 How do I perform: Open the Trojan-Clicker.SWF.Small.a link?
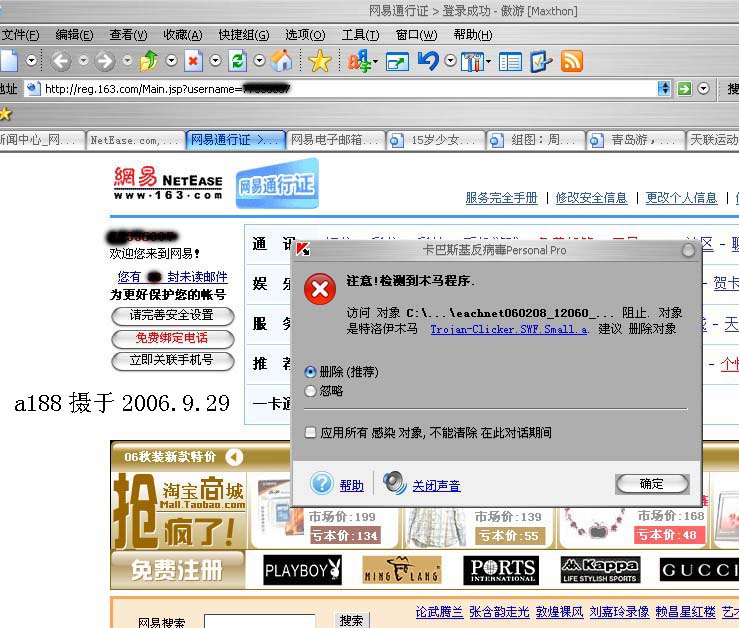tap(509, 329)
